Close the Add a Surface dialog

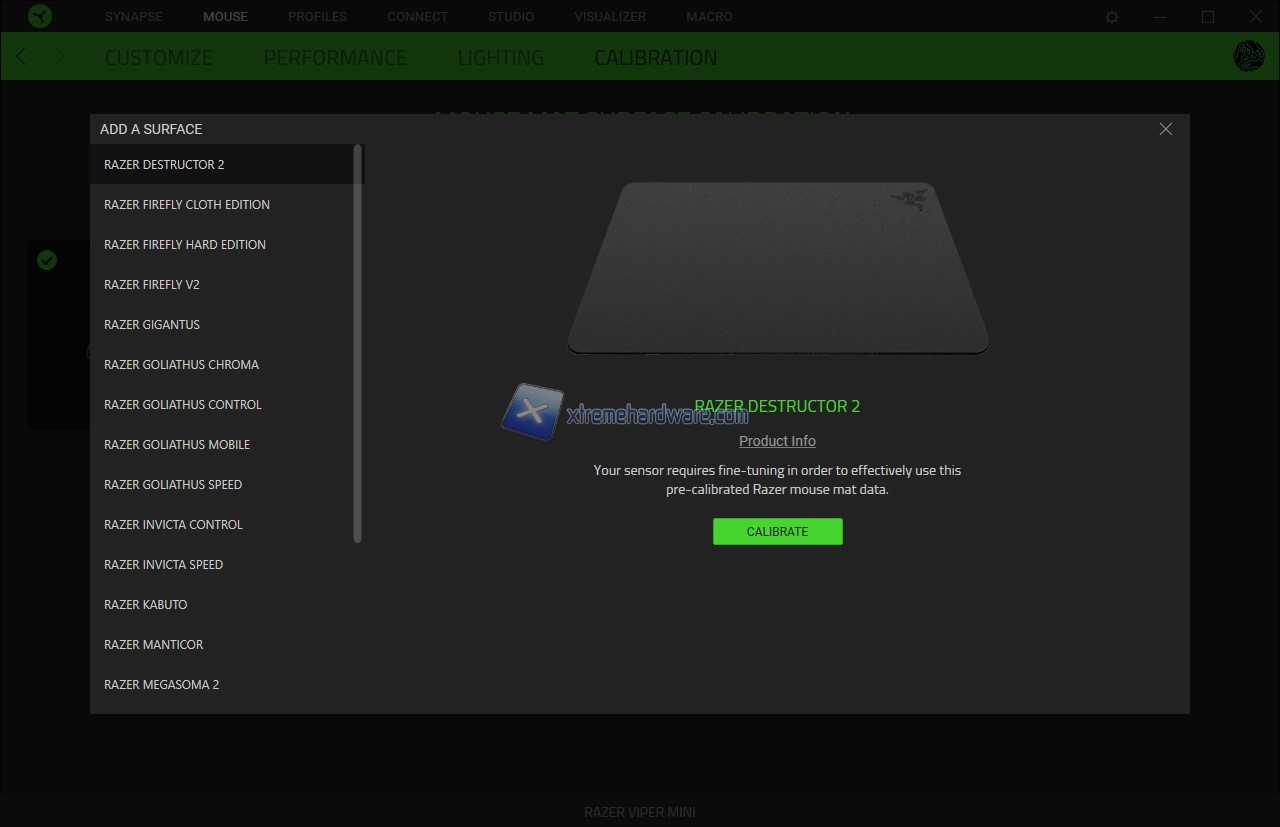1165,129
